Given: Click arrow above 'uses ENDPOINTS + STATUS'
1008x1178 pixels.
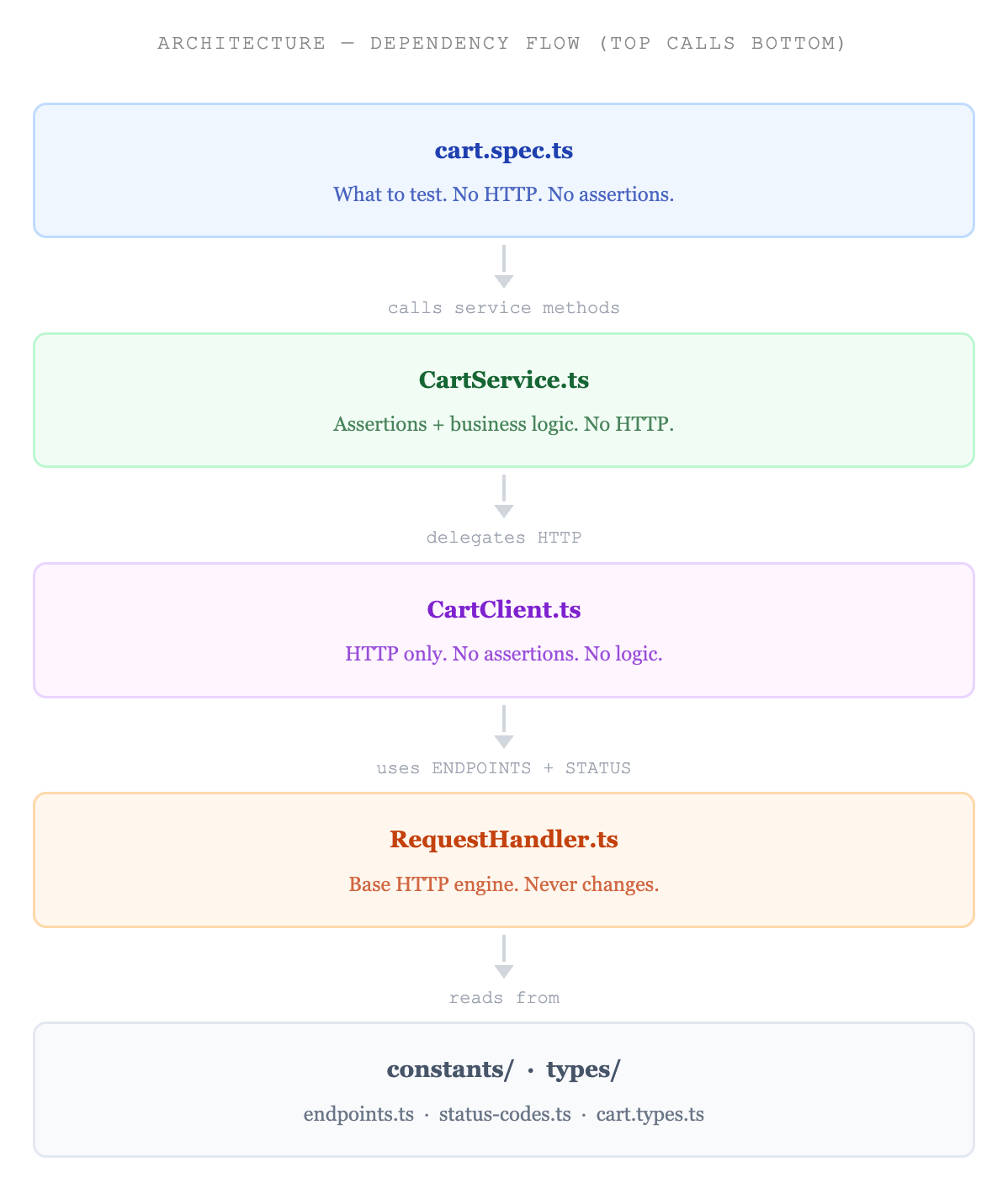Looking at the screenshot, I should point(504,727).
